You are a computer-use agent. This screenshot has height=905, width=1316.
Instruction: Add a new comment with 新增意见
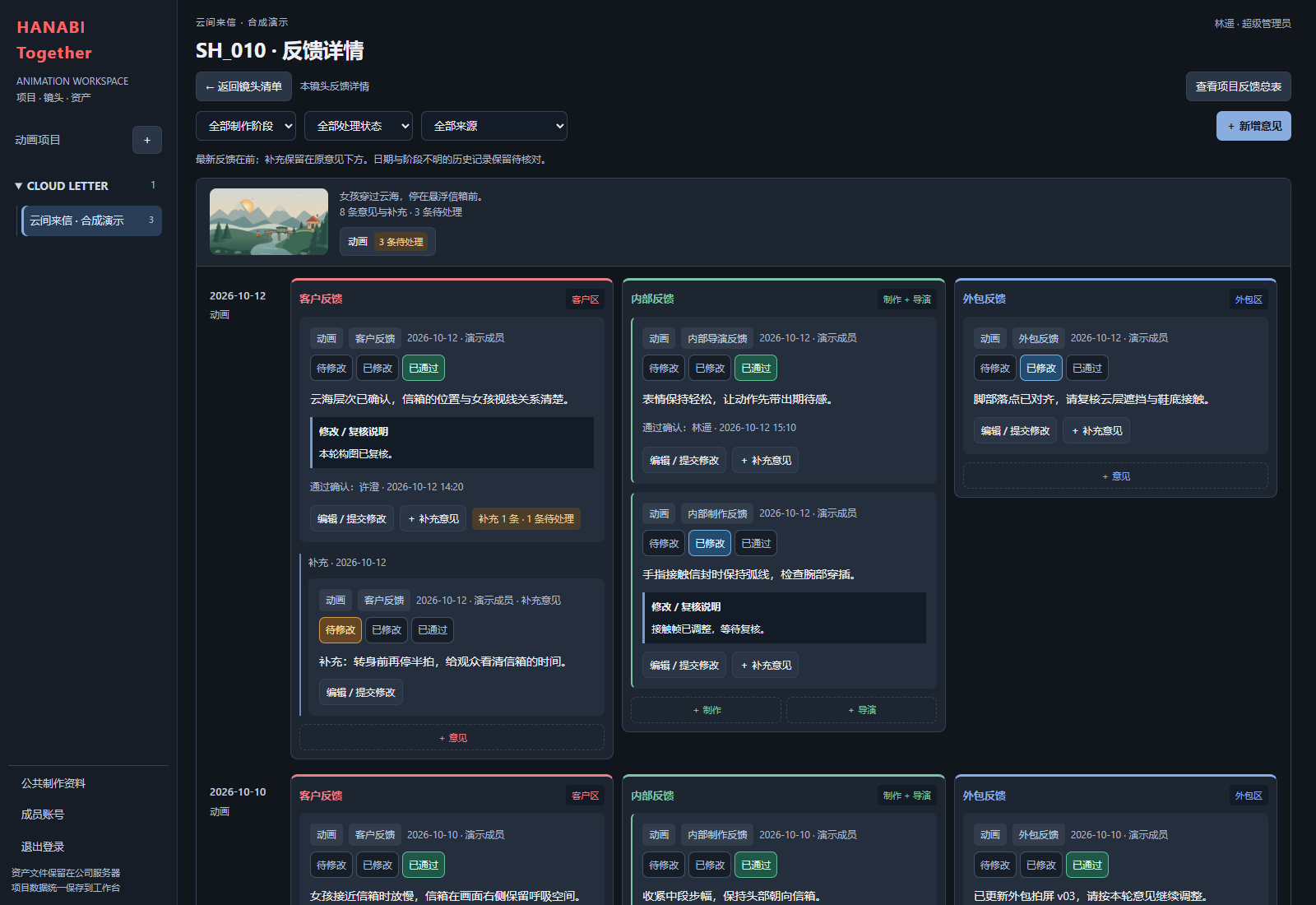[x=1253, y=126]
